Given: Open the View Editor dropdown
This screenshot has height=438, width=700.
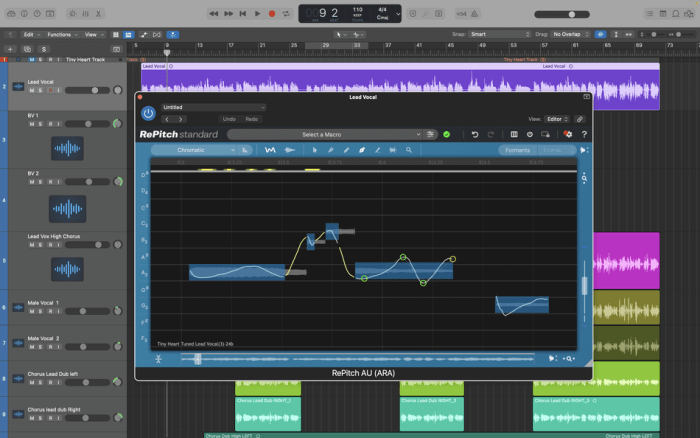Looking at the screenshot, I should [x=556, y=119].
